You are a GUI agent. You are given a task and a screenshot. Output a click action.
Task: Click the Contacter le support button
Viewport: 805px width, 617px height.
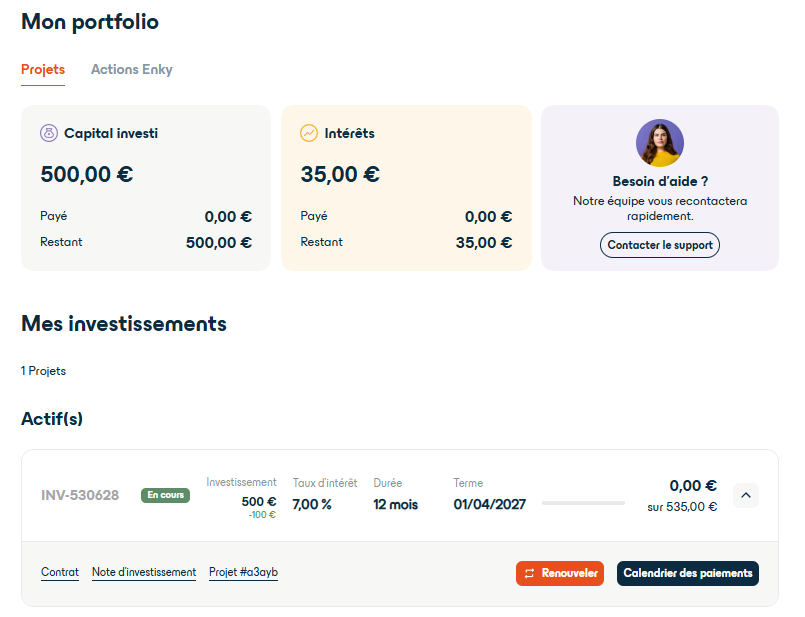click(x=659, y=244)
